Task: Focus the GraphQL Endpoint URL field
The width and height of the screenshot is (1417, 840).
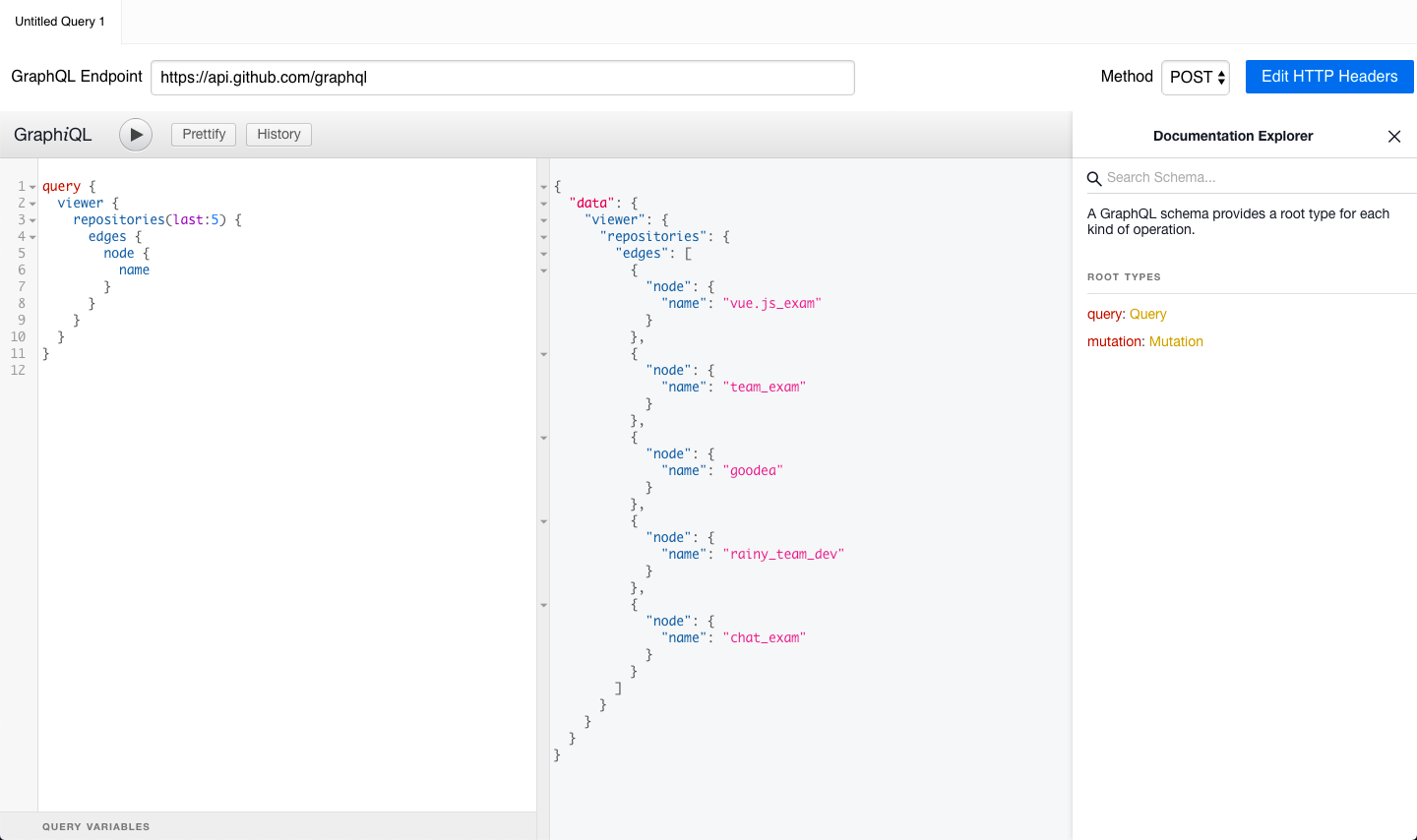Action: click(502, 78)
